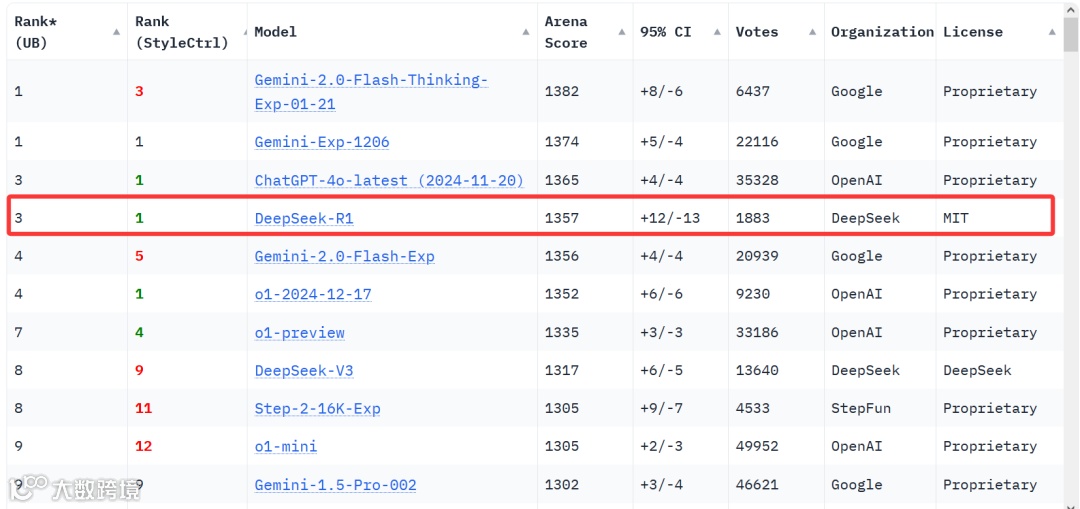This screenshot has width=1080, height=509.
Task: Click the 49952 votes for o1-mini
Action: tap(757, 446)
